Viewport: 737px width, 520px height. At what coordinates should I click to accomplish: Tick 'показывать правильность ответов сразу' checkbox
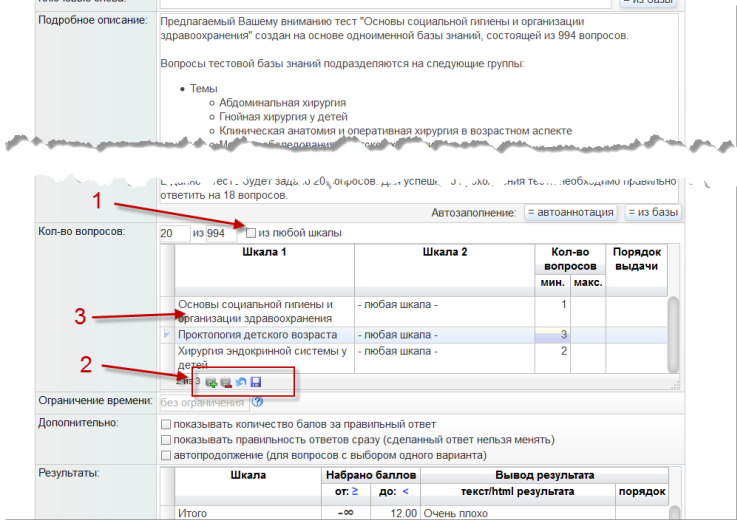coord(165,440)
